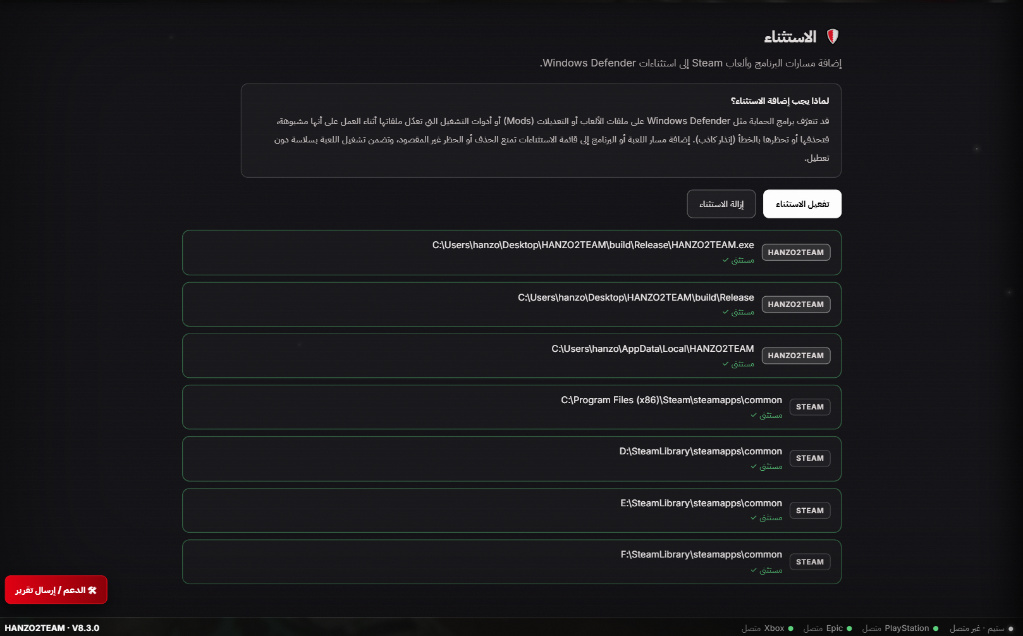Viewport: 1023px width, 636px height.
Task: Select the HANZO2TEAM badge for the AppData\Local path
Action: pos(795,356)
